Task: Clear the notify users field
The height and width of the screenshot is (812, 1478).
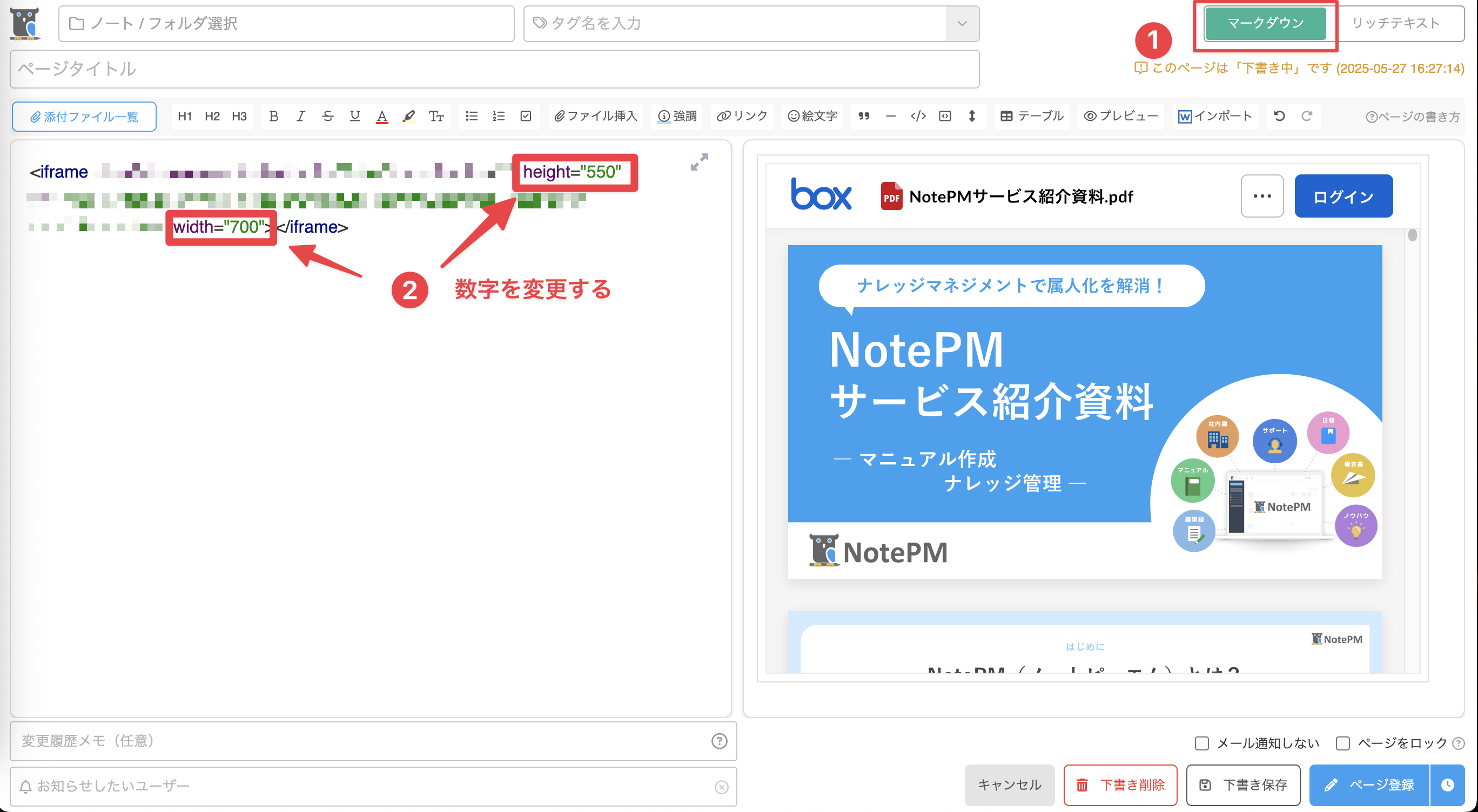Action: pos(721,787)
